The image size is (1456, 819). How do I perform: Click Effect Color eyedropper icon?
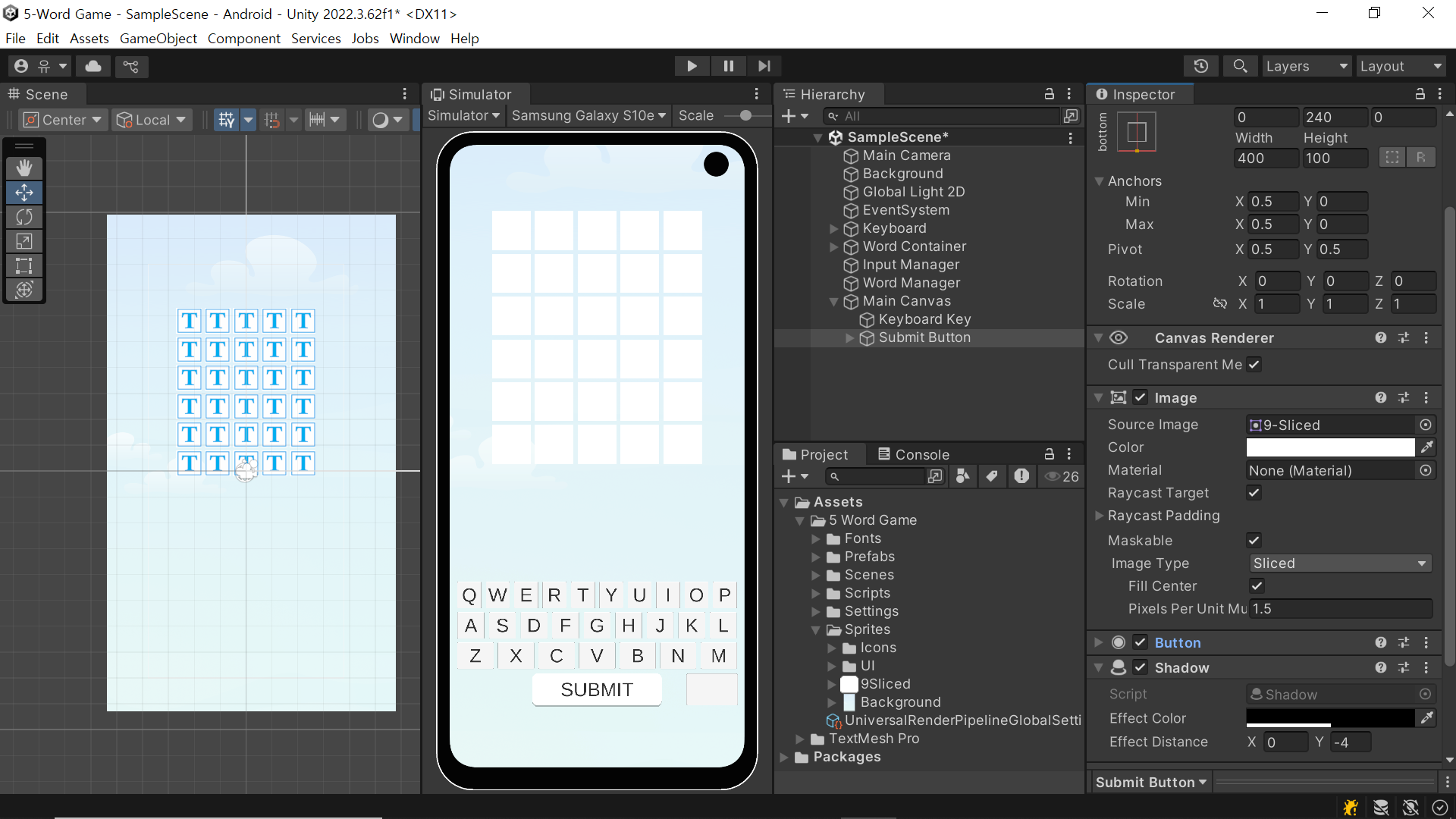click(1426, 717)
